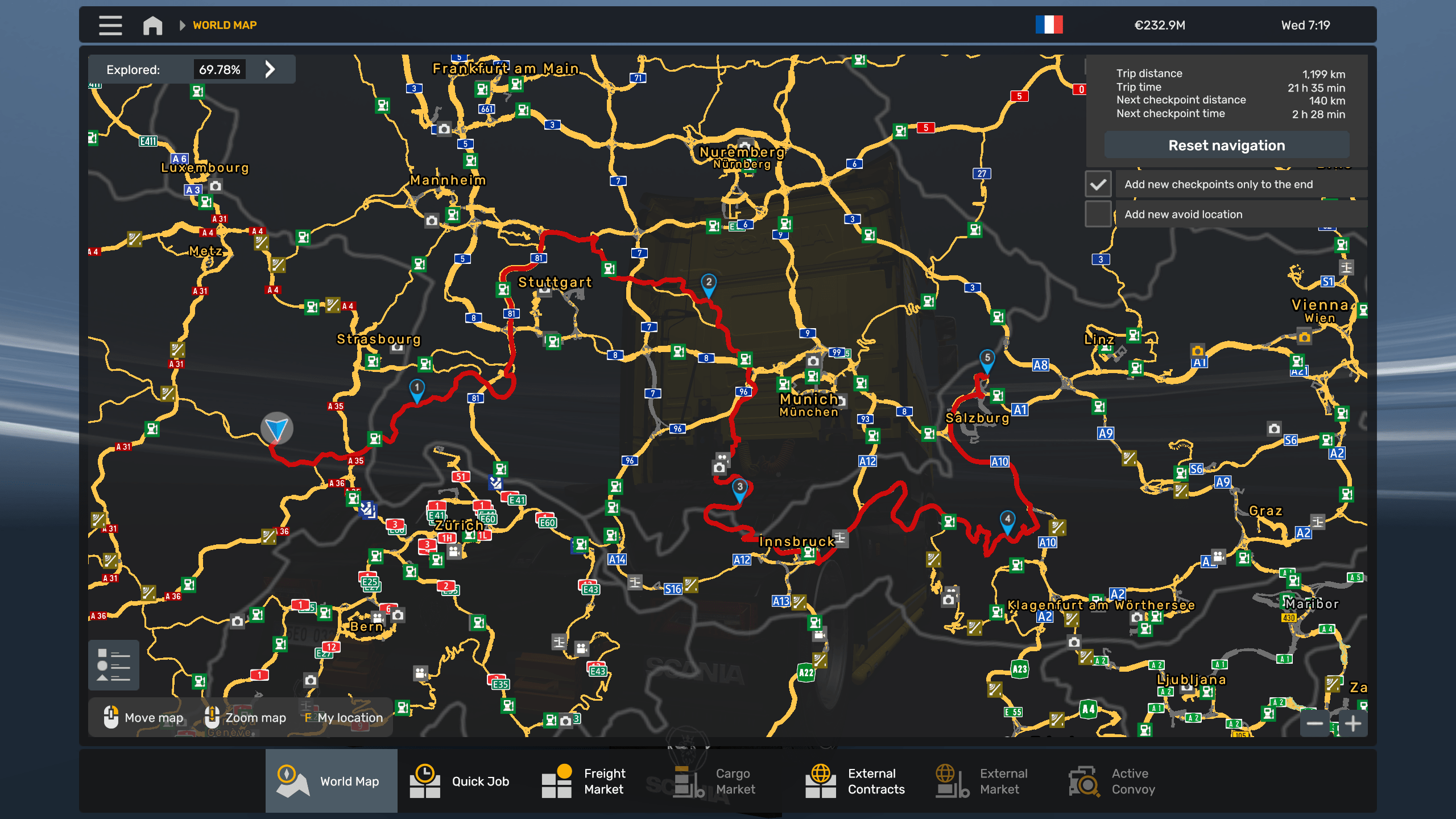Screen dimensions: 1456x819
Task: Click the home icon in breadcrumb
Action: [x=152, y=25]
